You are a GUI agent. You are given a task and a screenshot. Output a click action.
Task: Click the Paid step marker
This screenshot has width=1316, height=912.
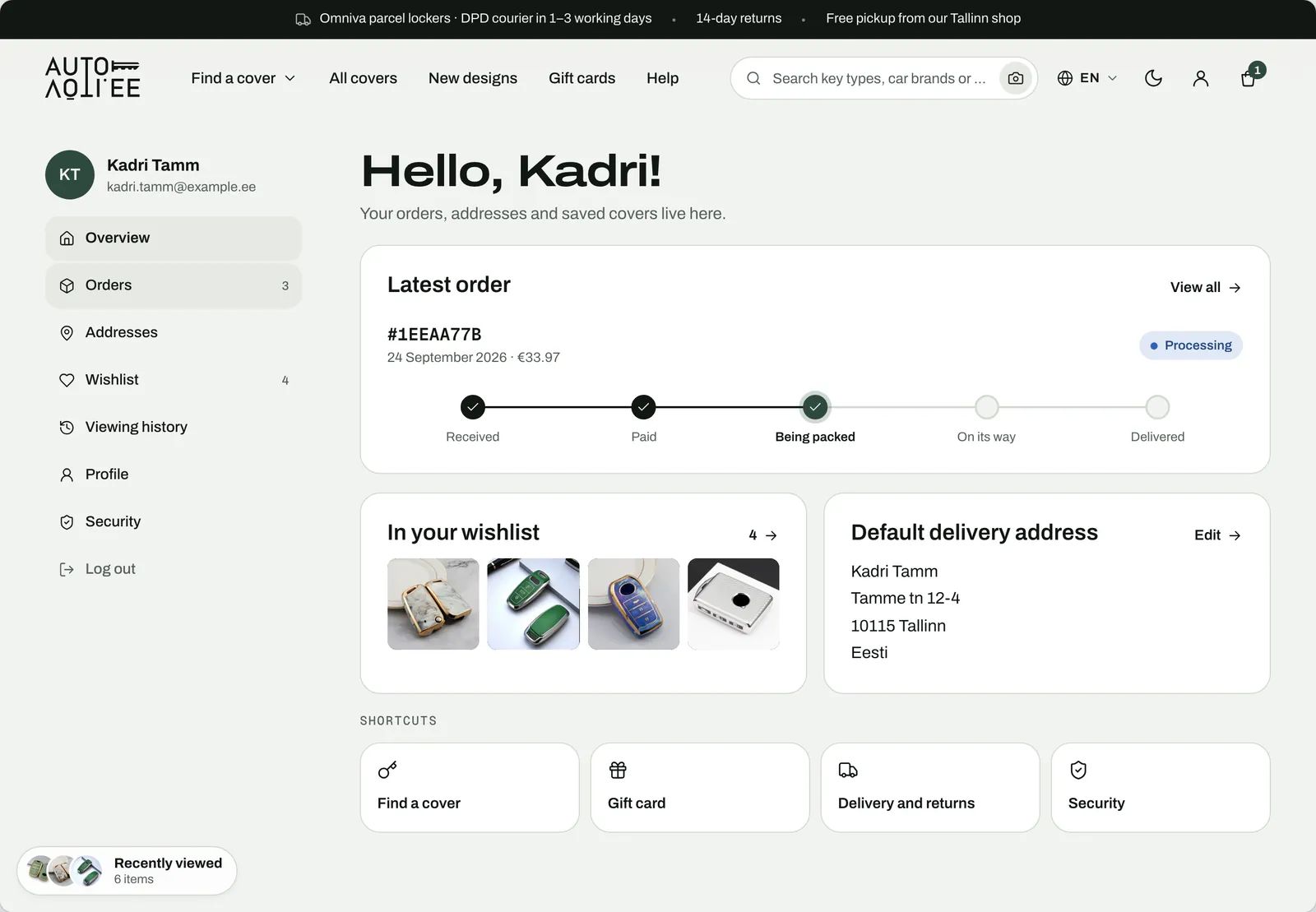click(643, 407)
